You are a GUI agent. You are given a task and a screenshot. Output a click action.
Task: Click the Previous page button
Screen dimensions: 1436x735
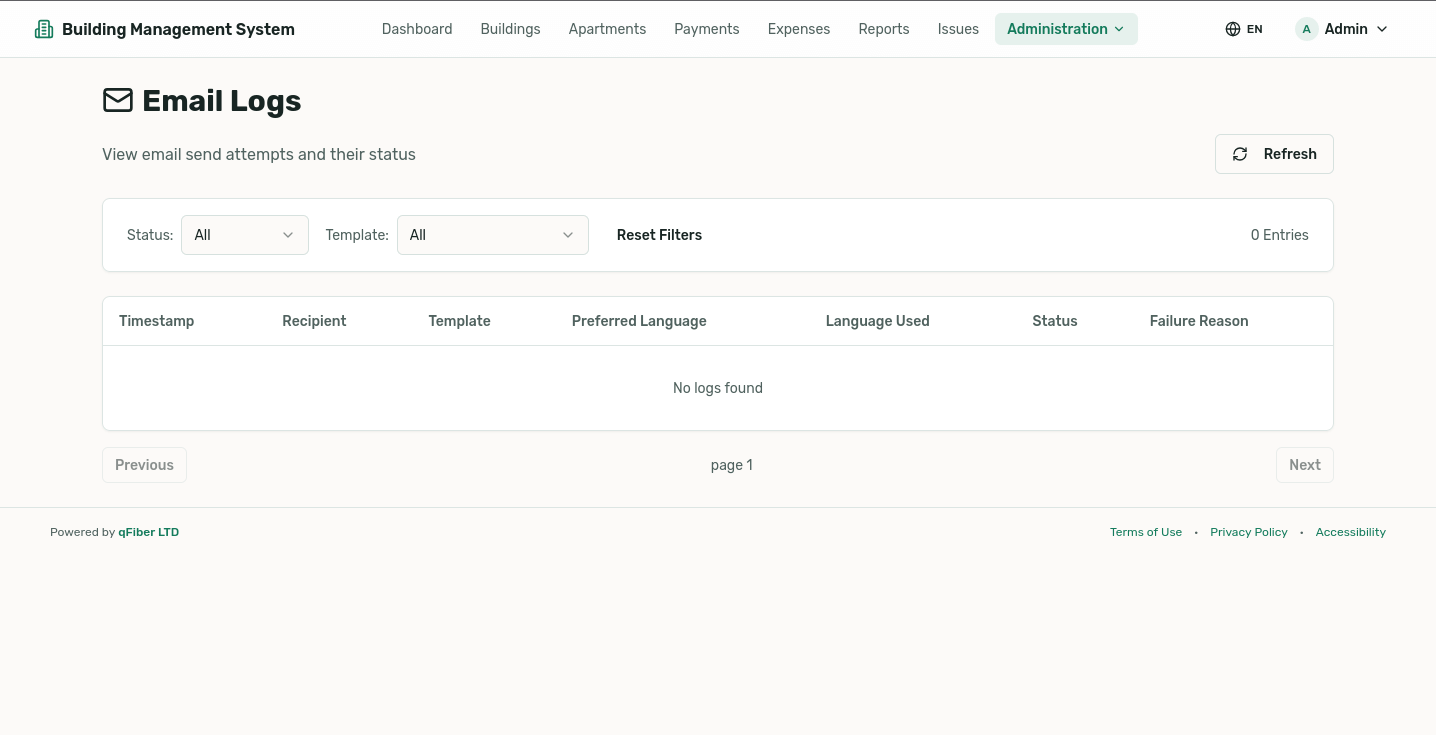point(144,465)
